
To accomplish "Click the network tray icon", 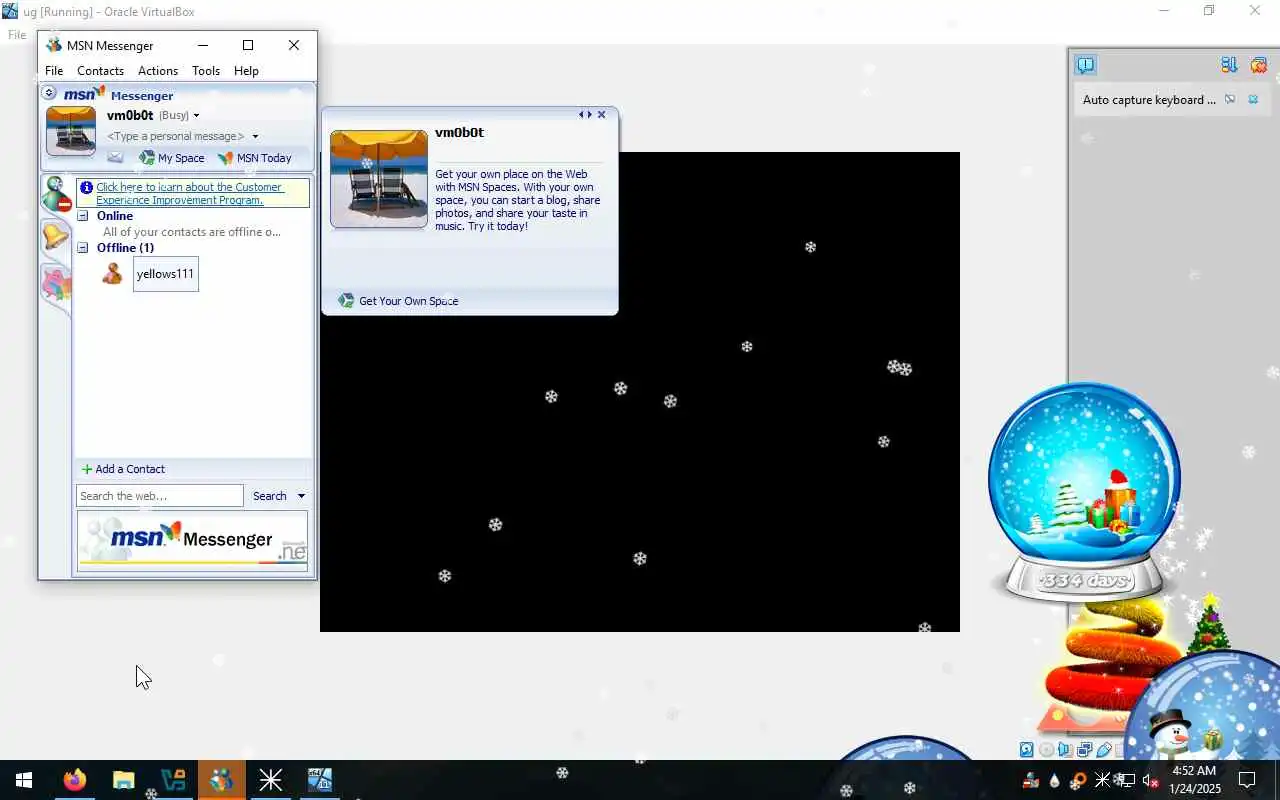I will [x=1126, y=780].
